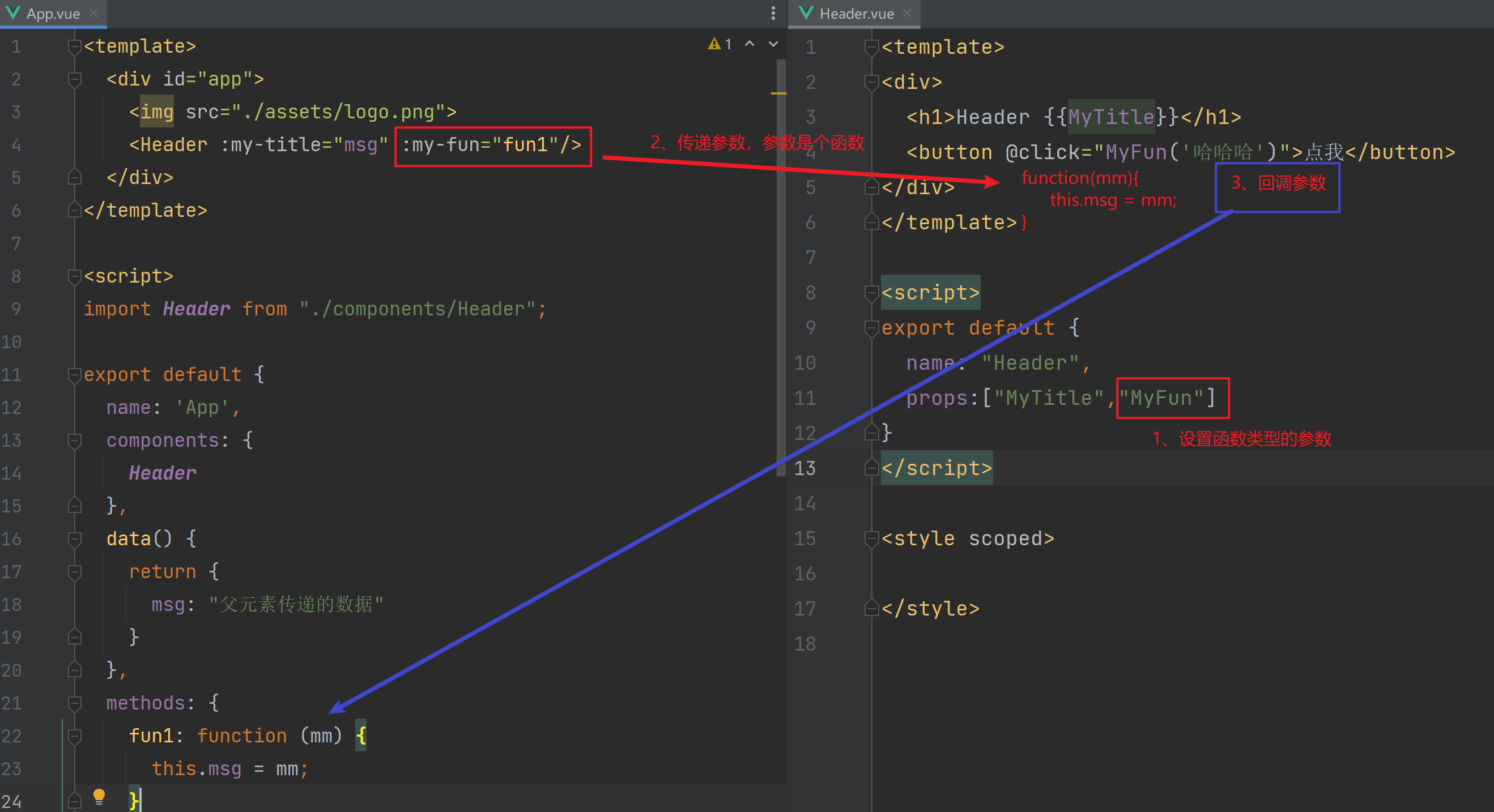
Task: Click the "MyTitle" entry in props array
Action: click(1049, 398)
